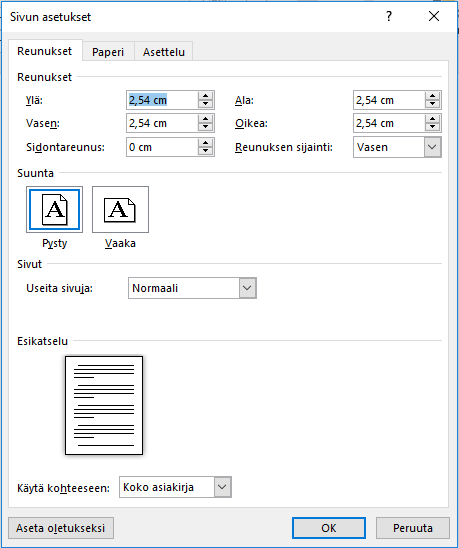This screenshot has height=548, width=459.
Task: Click the page preview thumbnail
Action: click(104, 405)
